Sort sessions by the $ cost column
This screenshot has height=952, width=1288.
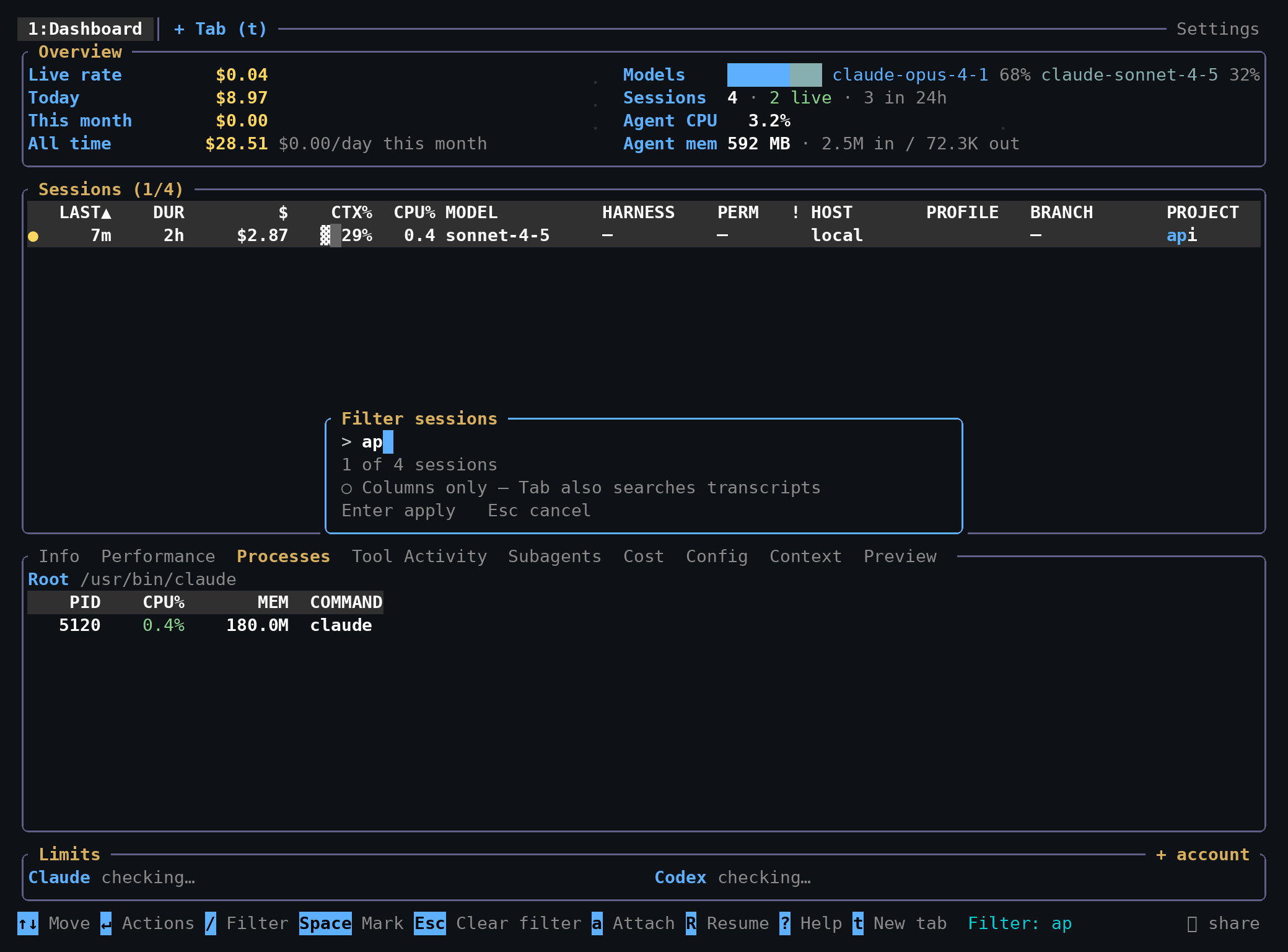(x=283, y=213)
